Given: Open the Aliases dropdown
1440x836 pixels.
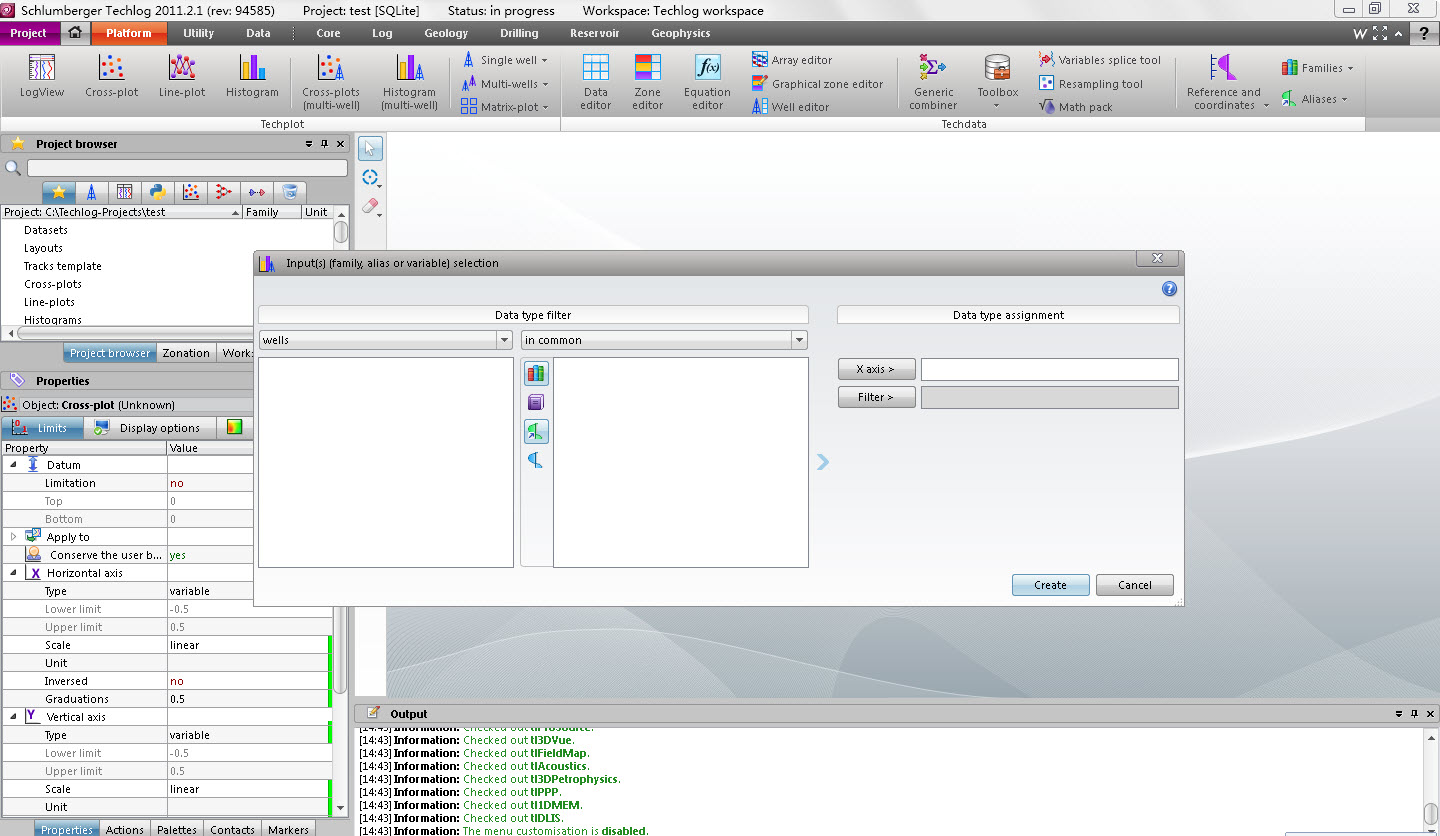Looking at the screenshot, I should [1314, 99].
